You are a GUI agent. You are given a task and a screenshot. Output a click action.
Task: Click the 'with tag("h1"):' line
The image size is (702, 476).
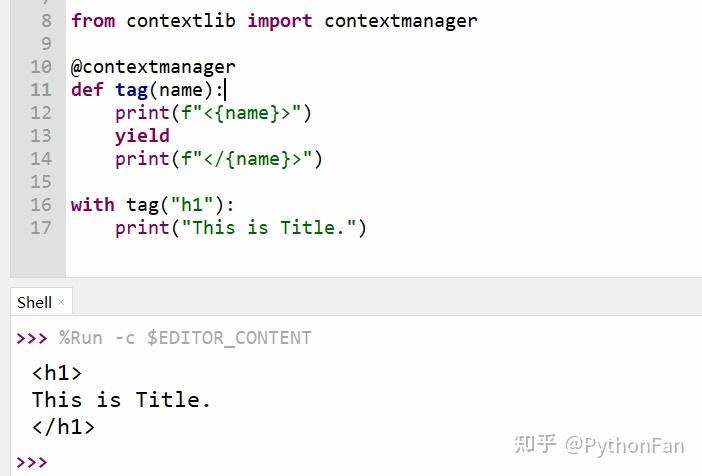pyautogui.click(x=152, y=205)
